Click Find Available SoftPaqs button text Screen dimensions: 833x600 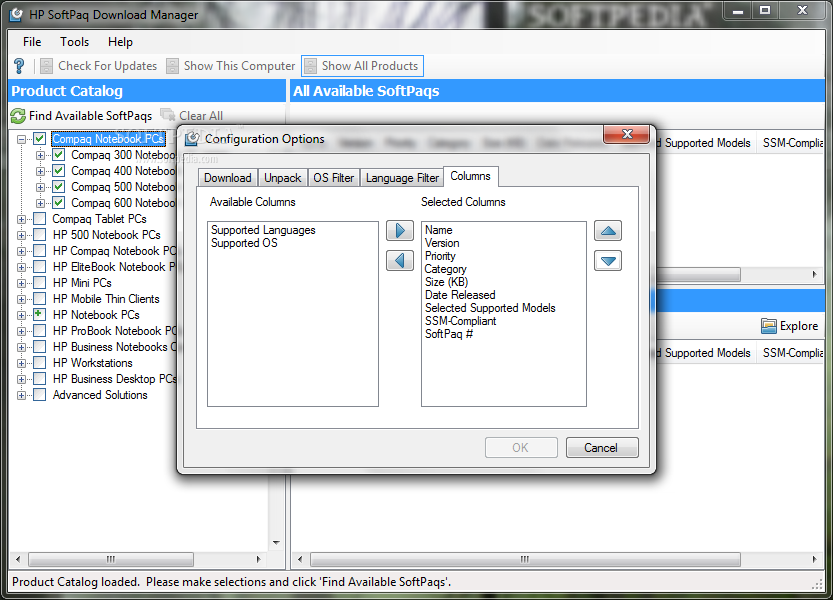[x=90, y=116]
